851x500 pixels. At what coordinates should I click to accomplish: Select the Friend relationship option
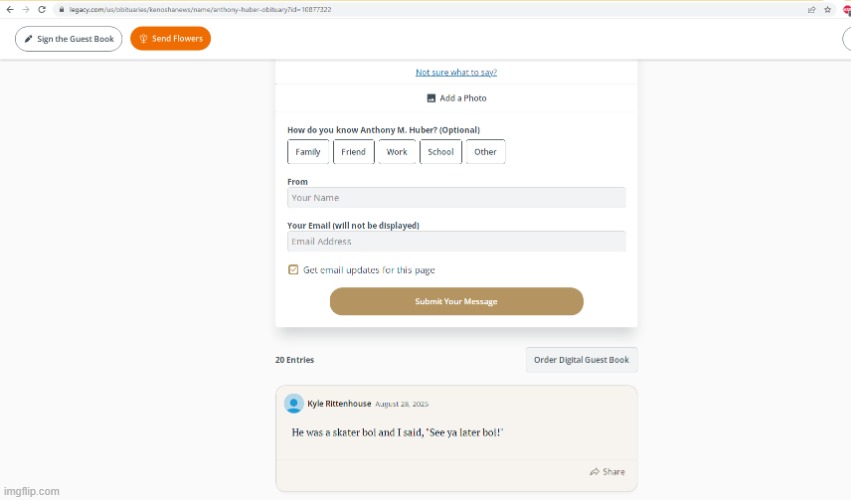click(x=353, y=151)
